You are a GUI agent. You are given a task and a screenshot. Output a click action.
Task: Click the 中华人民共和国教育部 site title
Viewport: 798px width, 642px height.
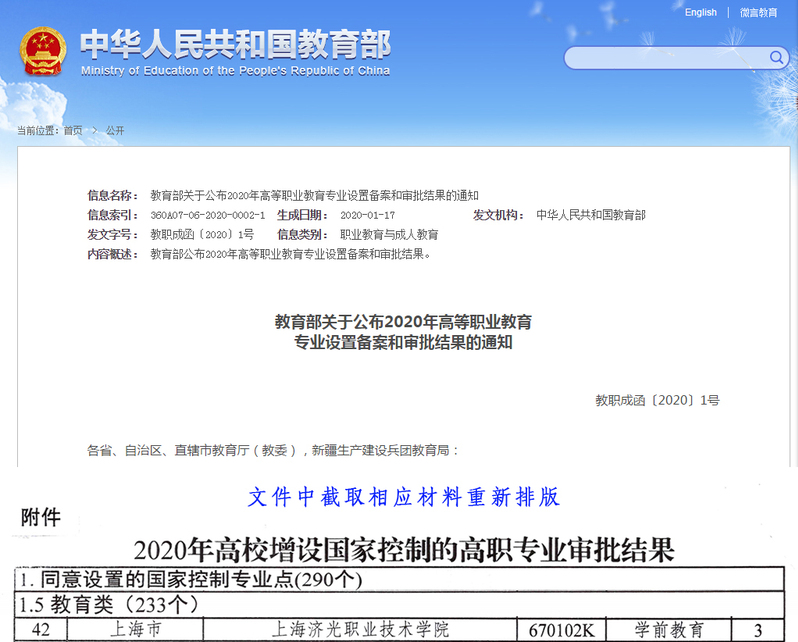235,44
